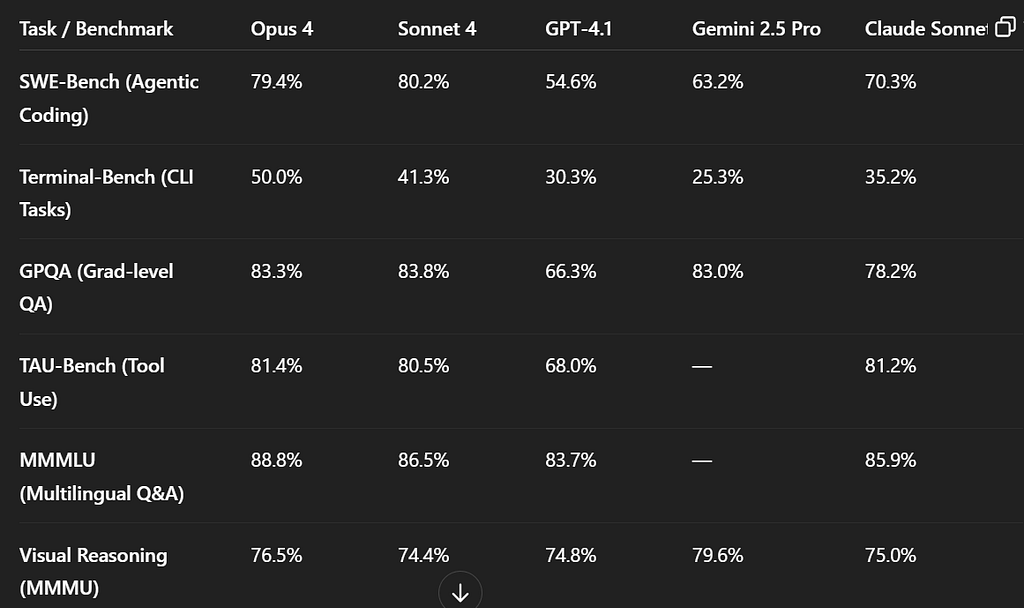
Task: Select the 80.2% Sonnet 4 SWE-Bench value
Action: tap(423, 82)
